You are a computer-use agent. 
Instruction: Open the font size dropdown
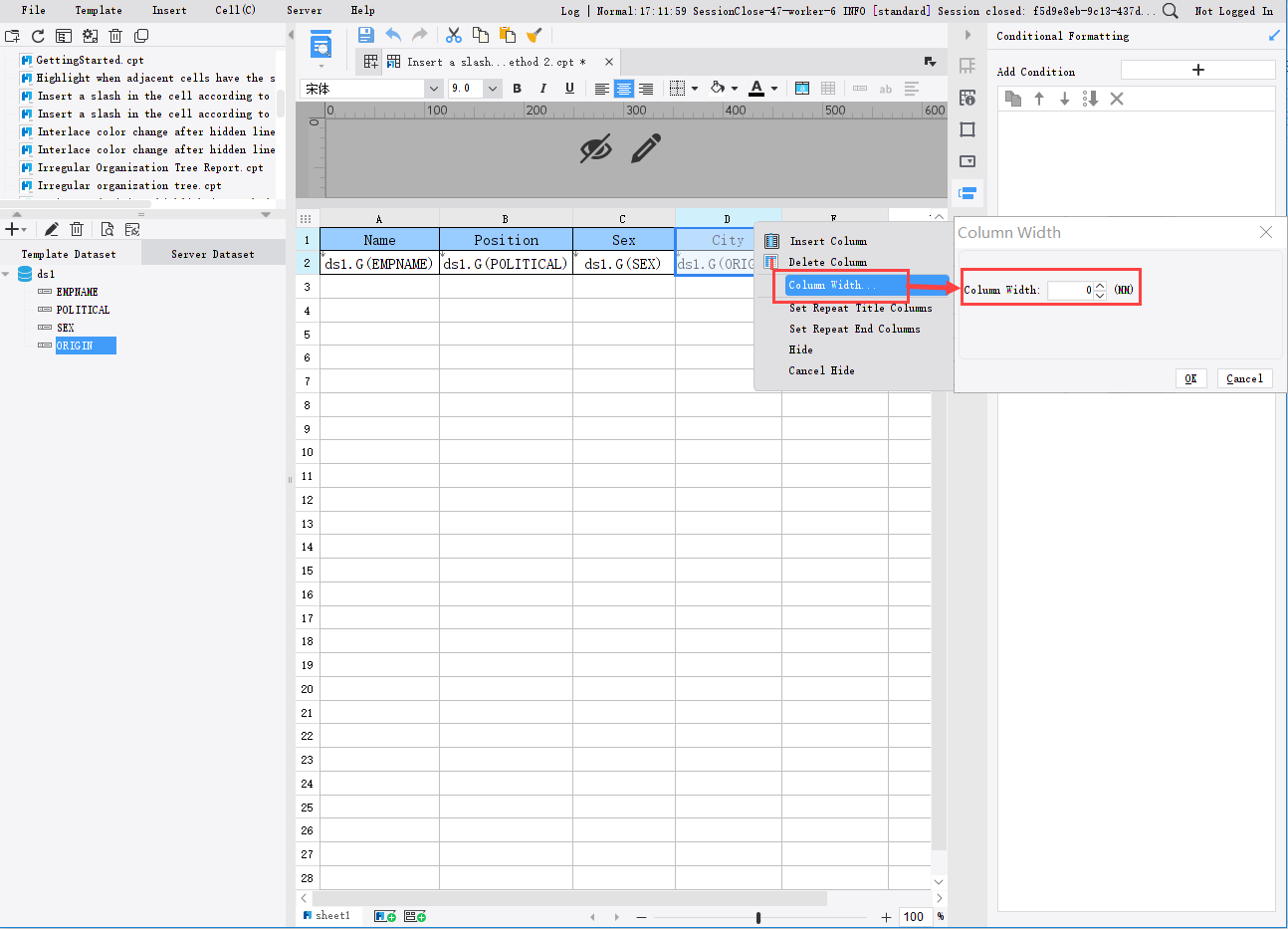coord(492,89)
